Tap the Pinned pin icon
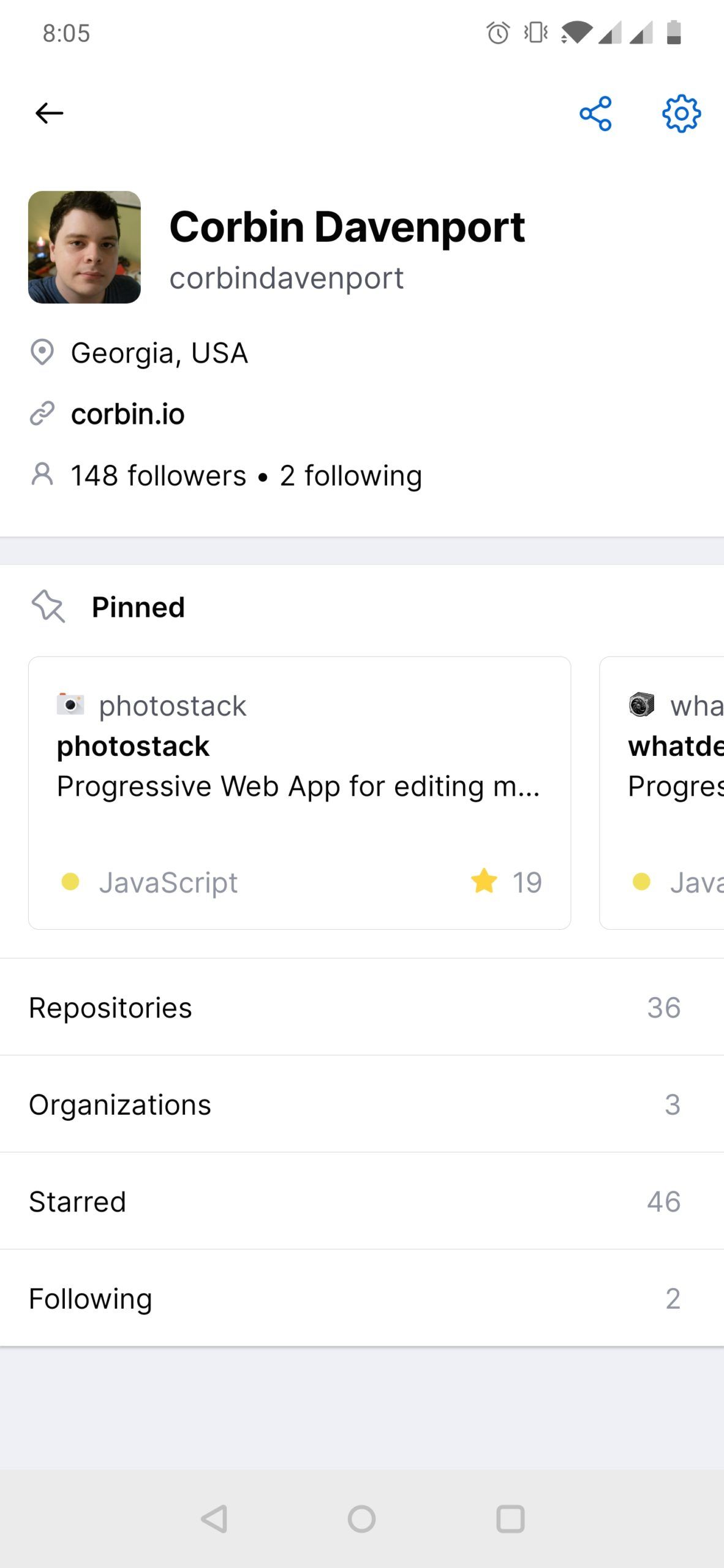Image resolution: width=724 pixels, height=1568 pixels. tap(48, 606)
